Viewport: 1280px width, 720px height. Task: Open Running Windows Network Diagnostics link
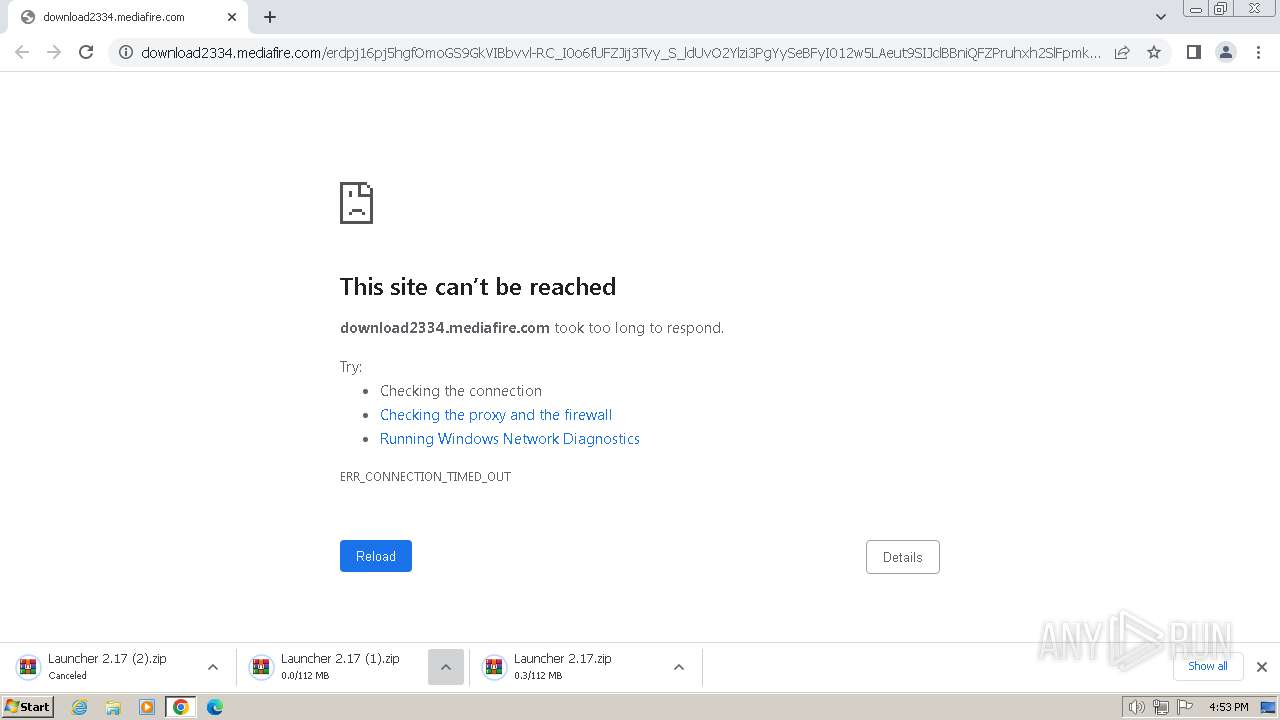click(x=510, y=439)
